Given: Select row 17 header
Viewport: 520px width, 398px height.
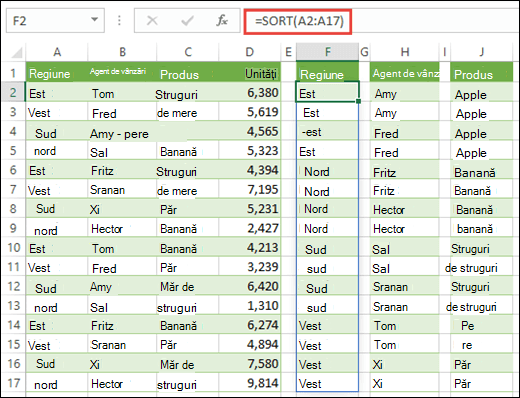Looking at the screenshot, I should [13, 383].
